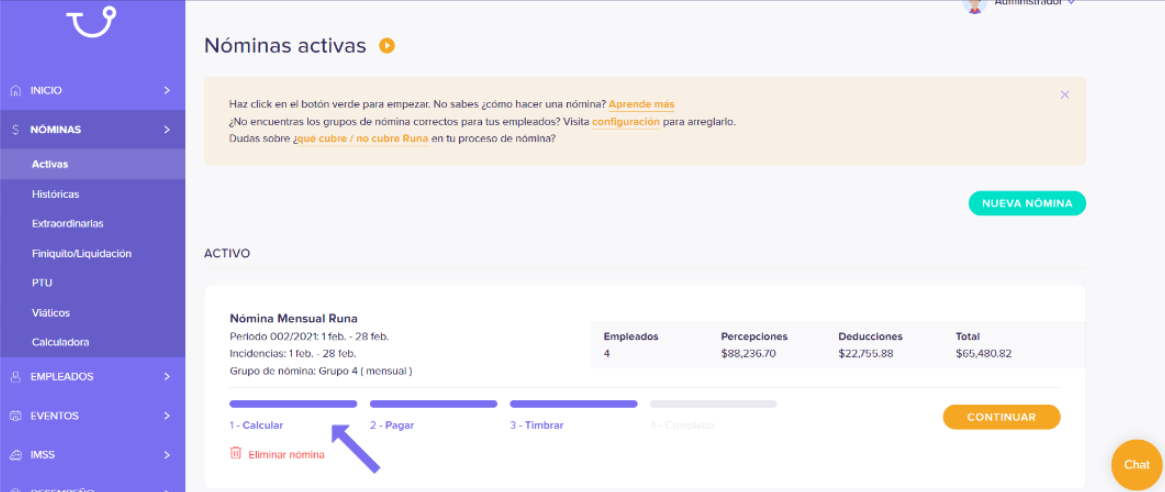Viewport: 1165px width, 492px height.
Task: Expand the Eventos section chevron
Action: 166,416
